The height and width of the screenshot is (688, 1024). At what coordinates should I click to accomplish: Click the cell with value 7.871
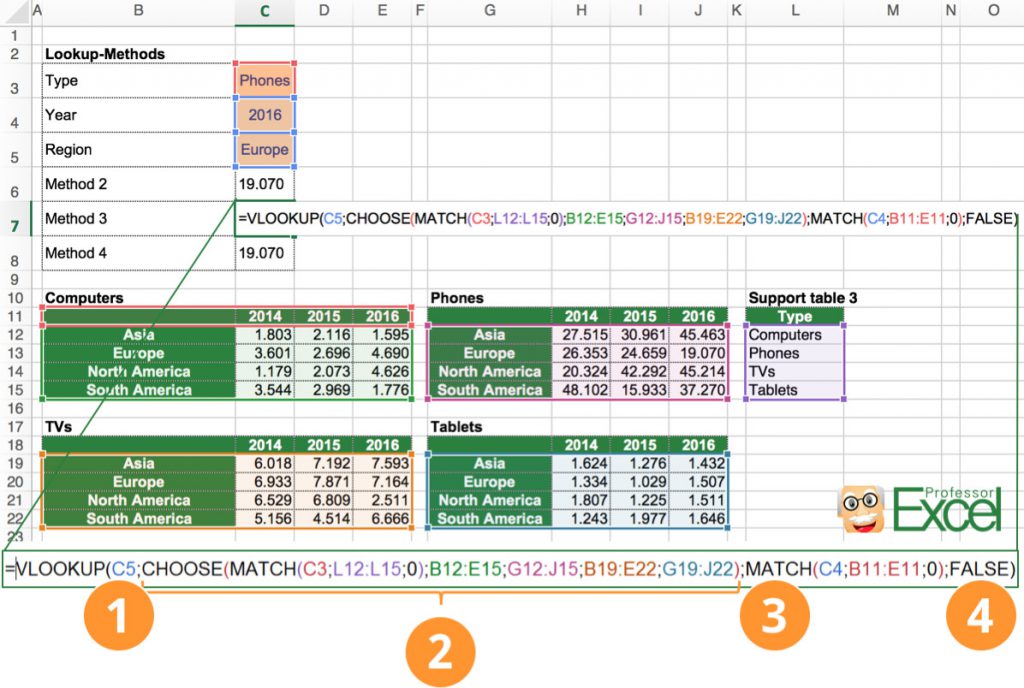click(324, 482)
